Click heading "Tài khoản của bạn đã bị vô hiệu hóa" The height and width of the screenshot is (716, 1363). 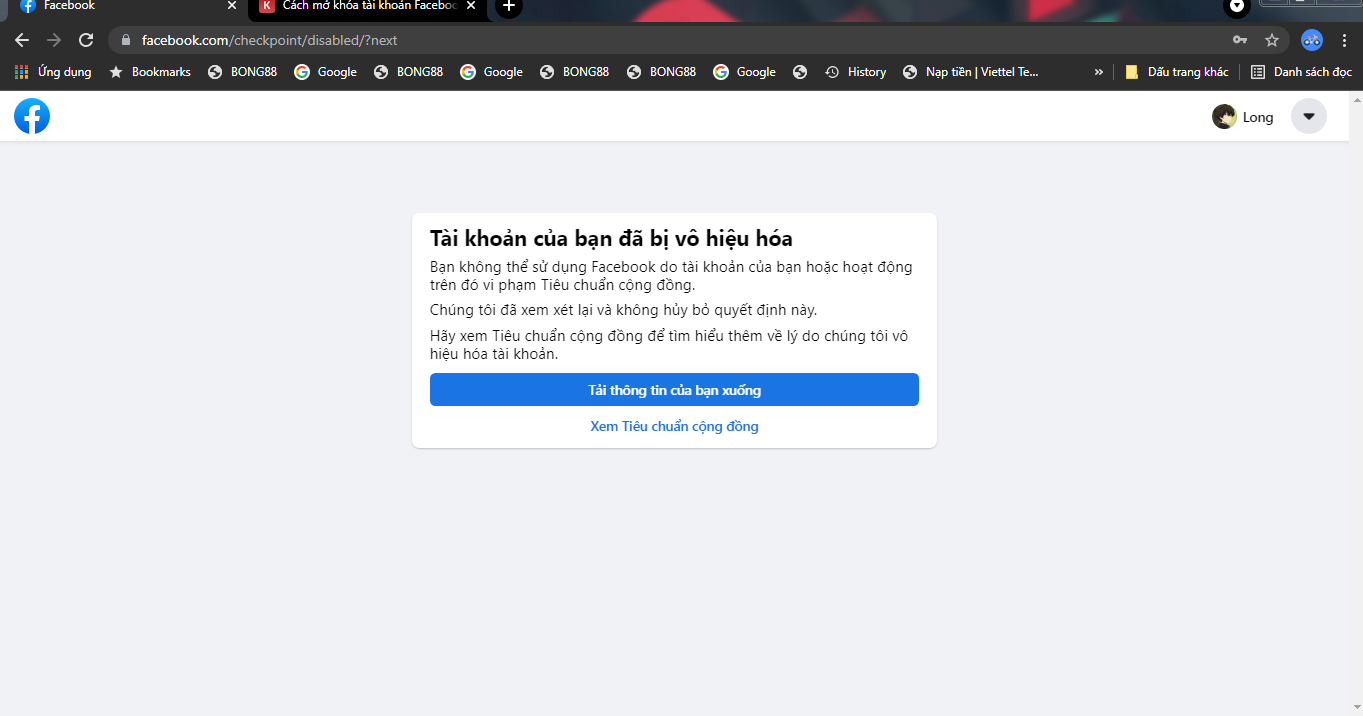611,239
